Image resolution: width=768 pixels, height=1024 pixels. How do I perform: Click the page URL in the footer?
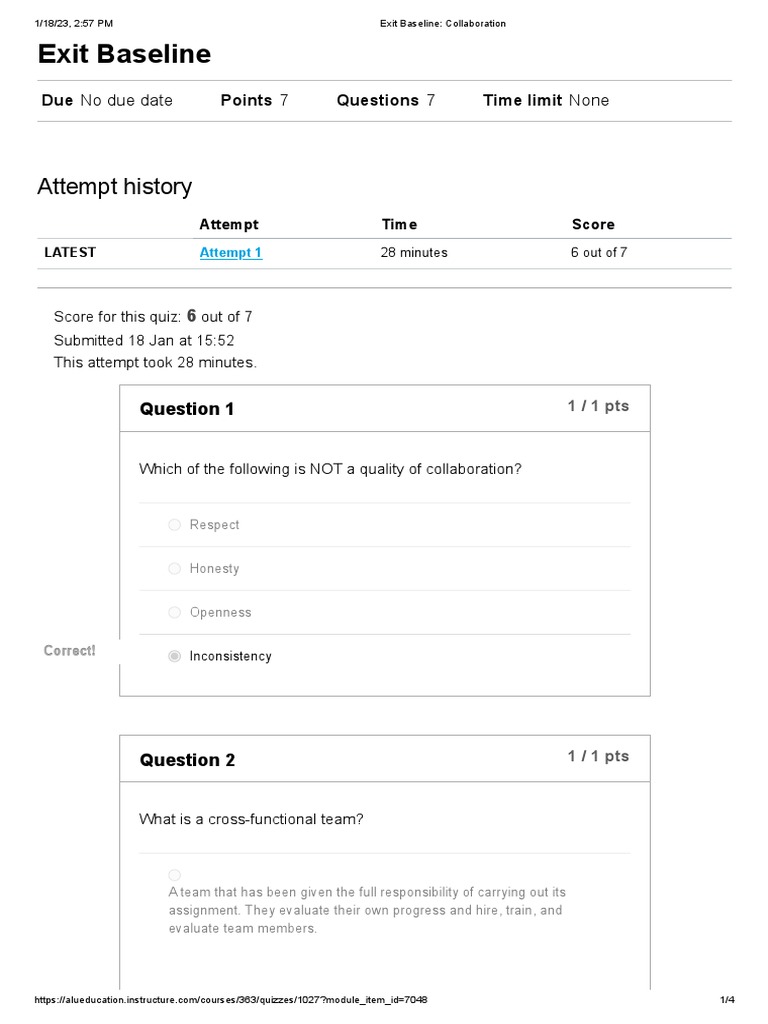click(231, 1001)
